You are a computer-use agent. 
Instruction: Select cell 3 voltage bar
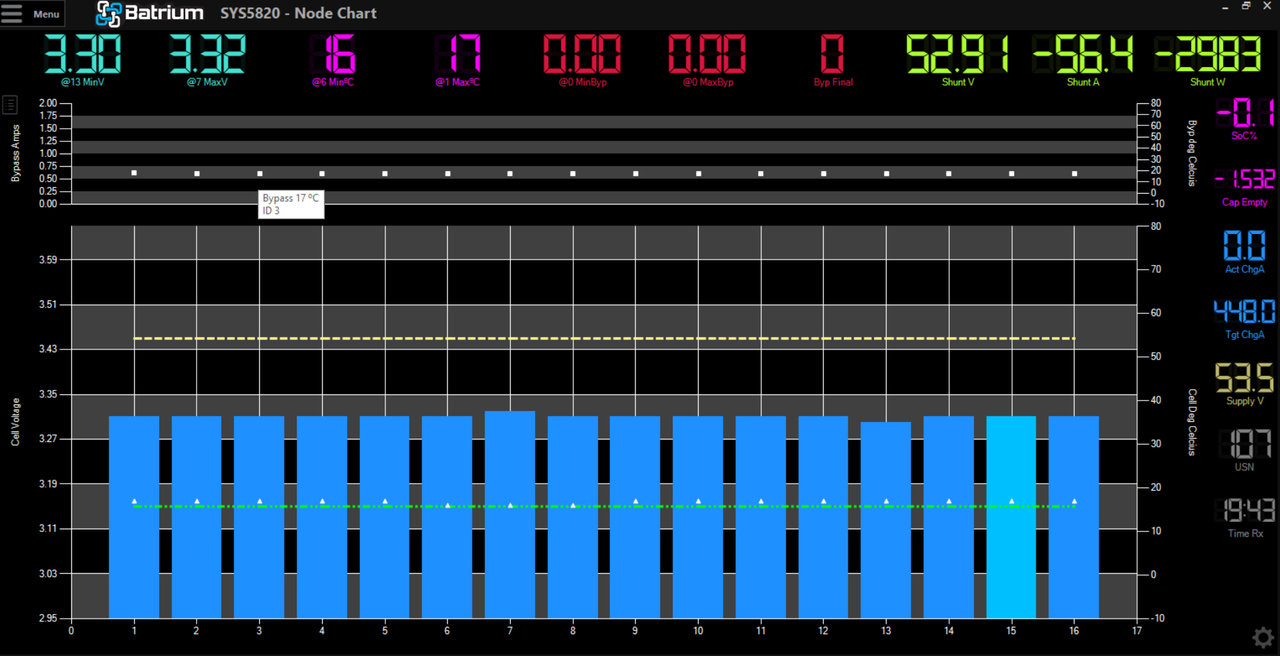pos(259,517)
